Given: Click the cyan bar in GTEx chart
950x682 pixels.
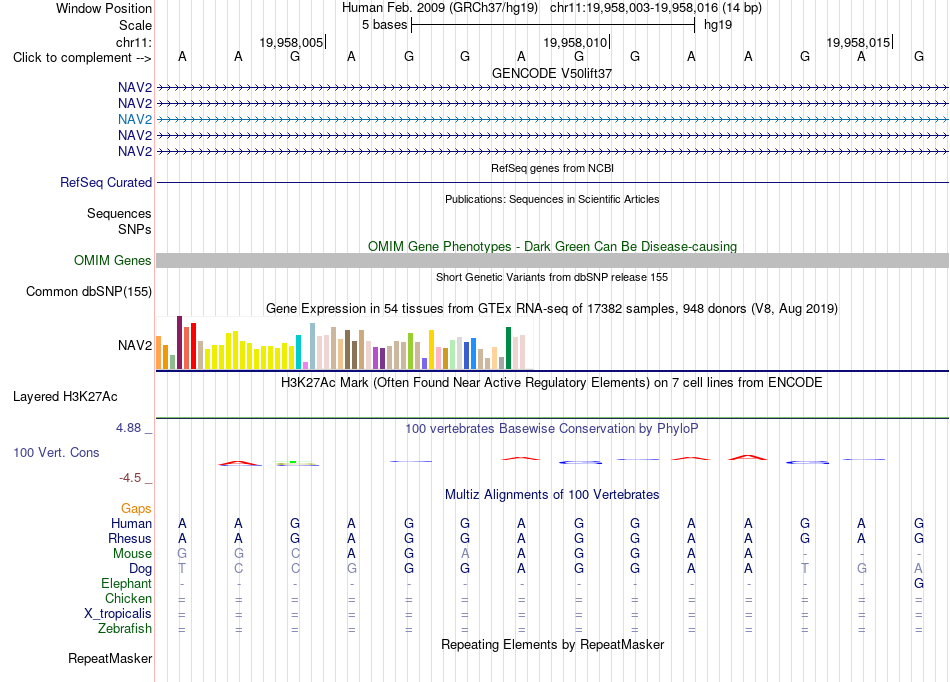Looking at the screenshot, I should pyautogui.click(x=298, y=352).
